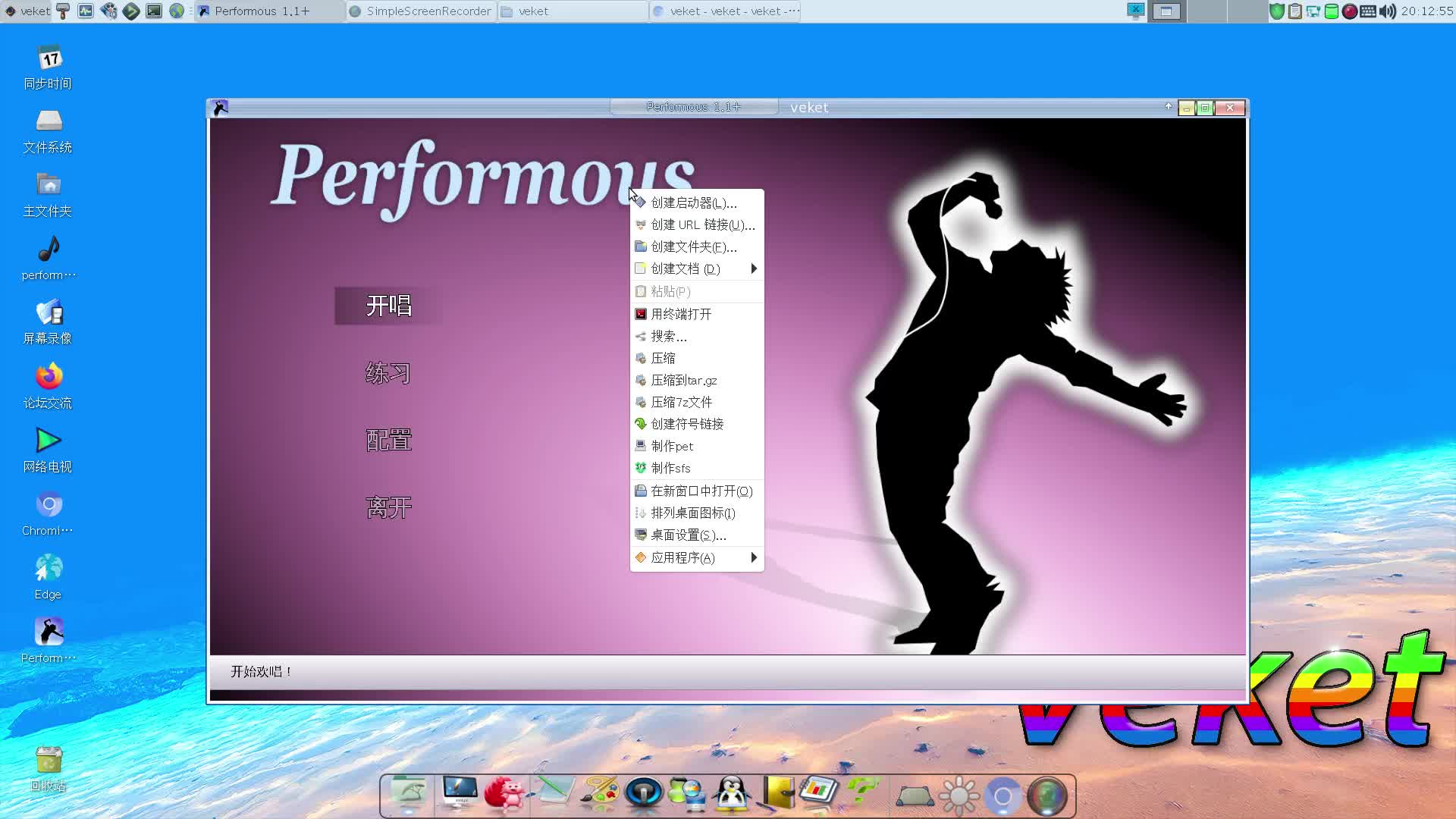Launch the Performous singer desktop icon
Image resolution: width=1456 pixels, height=819 pixels.
[48, 642]
